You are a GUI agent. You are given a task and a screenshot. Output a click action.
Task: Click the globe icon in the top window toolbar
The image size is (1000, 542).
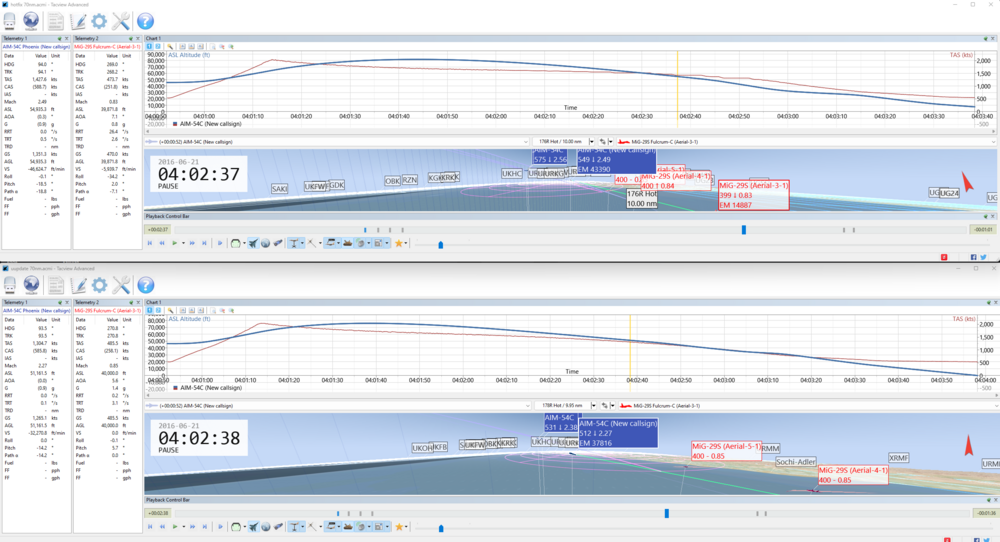(31, 21)
